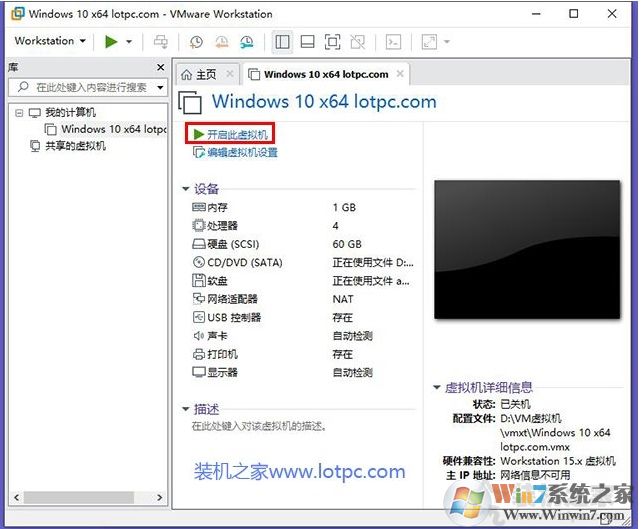Click Send Ctrl+Alt+Del toolbar icon
Viewport: 641px width, 529px height.
point(160,41)
